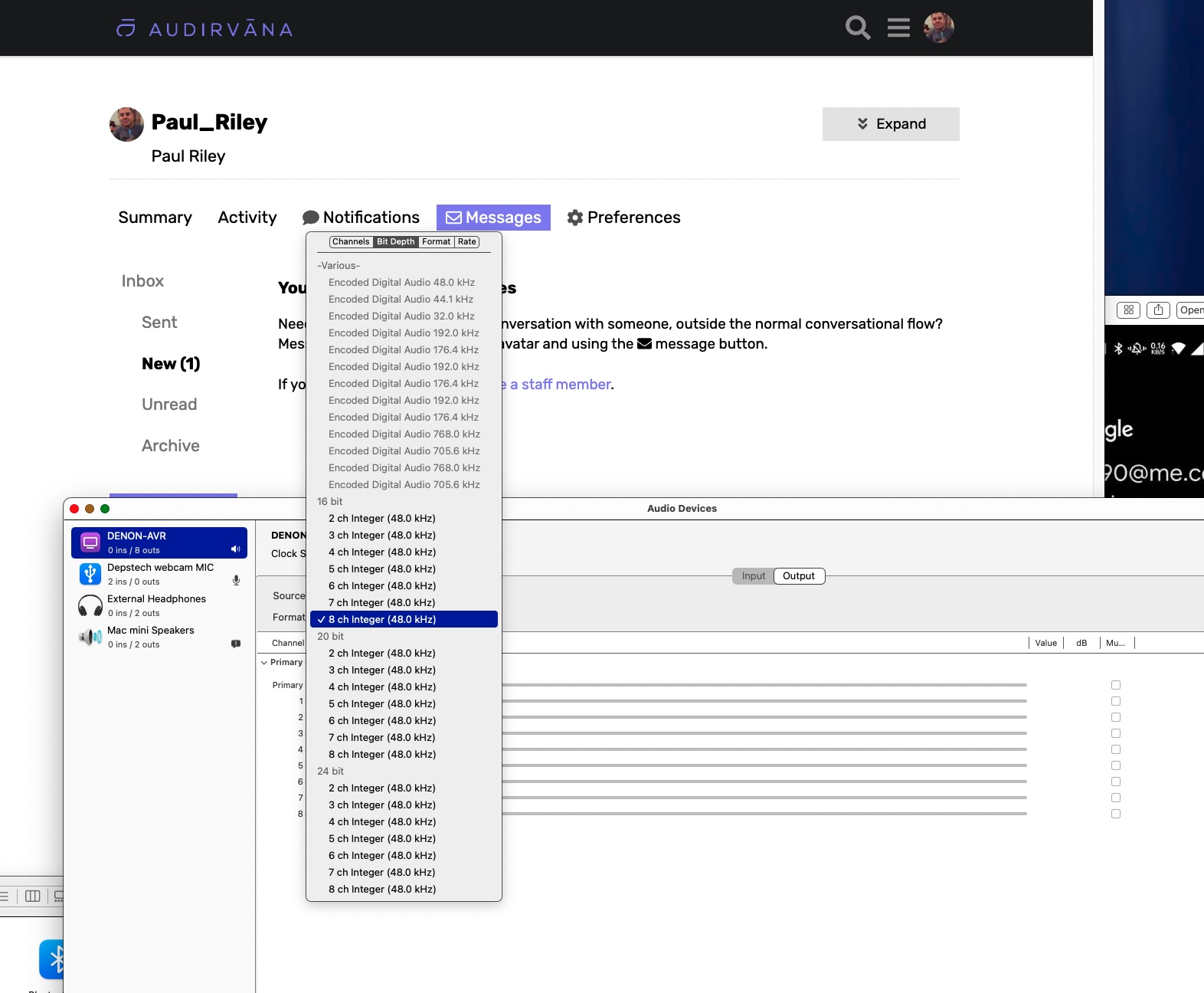Adjust the channel 8 volume slider

tap(764, 814)
